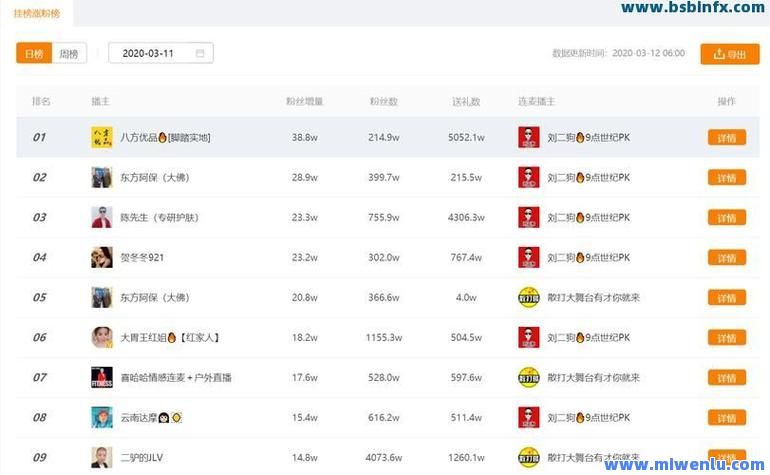
Task: Click 陈先生 avatar in row 03
Action: [x=101, y=217]
